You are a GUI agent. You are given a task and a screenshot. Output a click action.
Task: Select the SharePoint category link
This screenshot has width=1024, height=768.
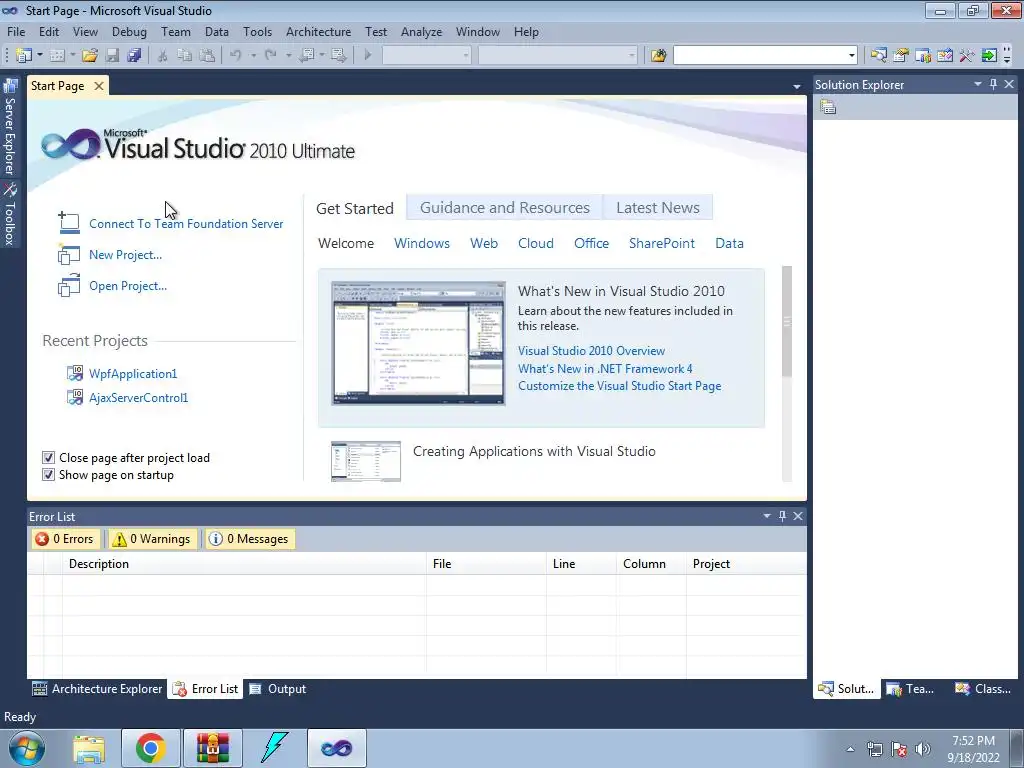(662, 244)
